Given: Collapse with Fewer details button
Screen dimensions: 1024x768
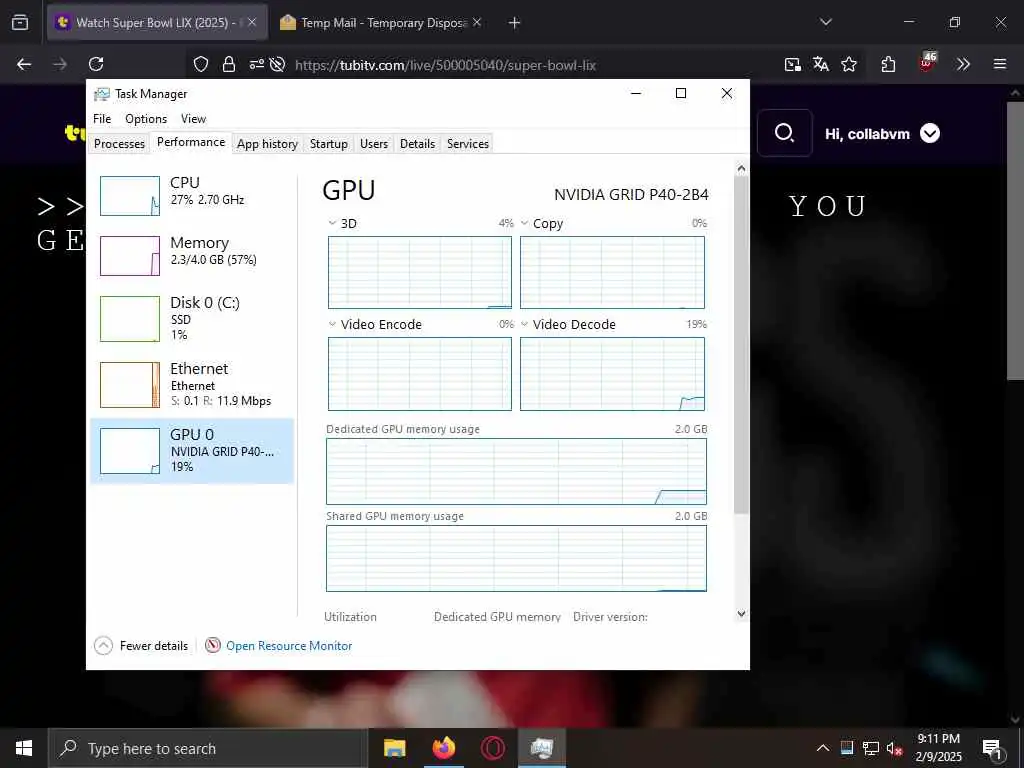Looking at the screenshot, I should pos(141,646).
